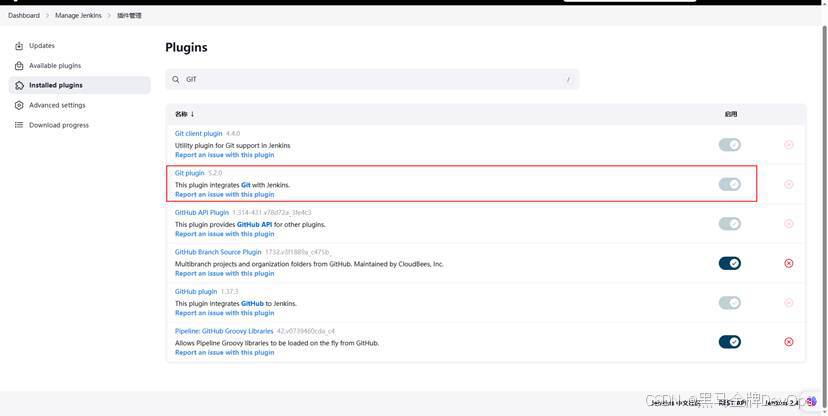Click the plugin search field containing GIT
Viewport: 828px width, 416px height.
(372, 79)
